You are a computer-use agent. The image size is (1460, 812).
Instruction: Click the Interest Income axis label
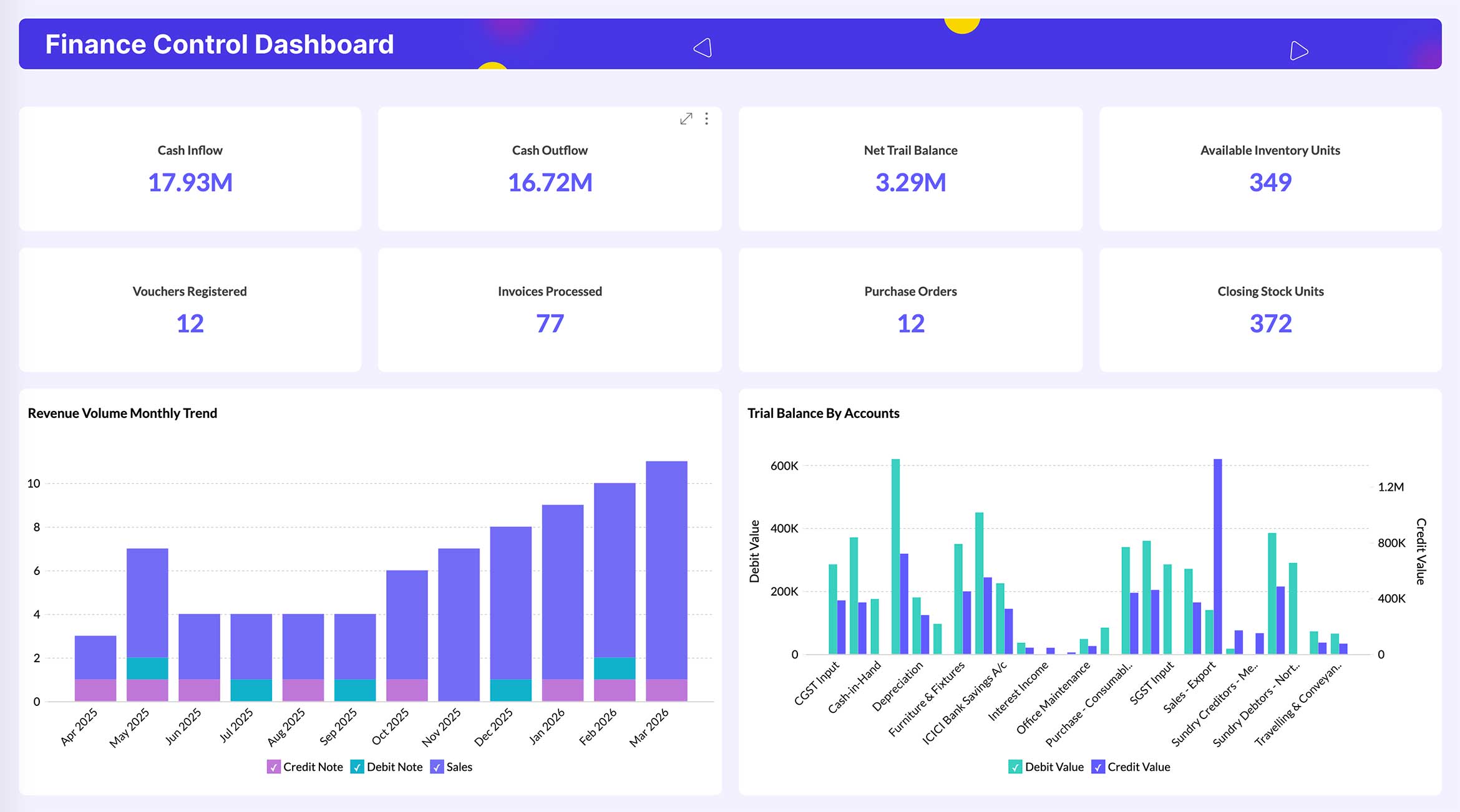tap(1018, 691)
